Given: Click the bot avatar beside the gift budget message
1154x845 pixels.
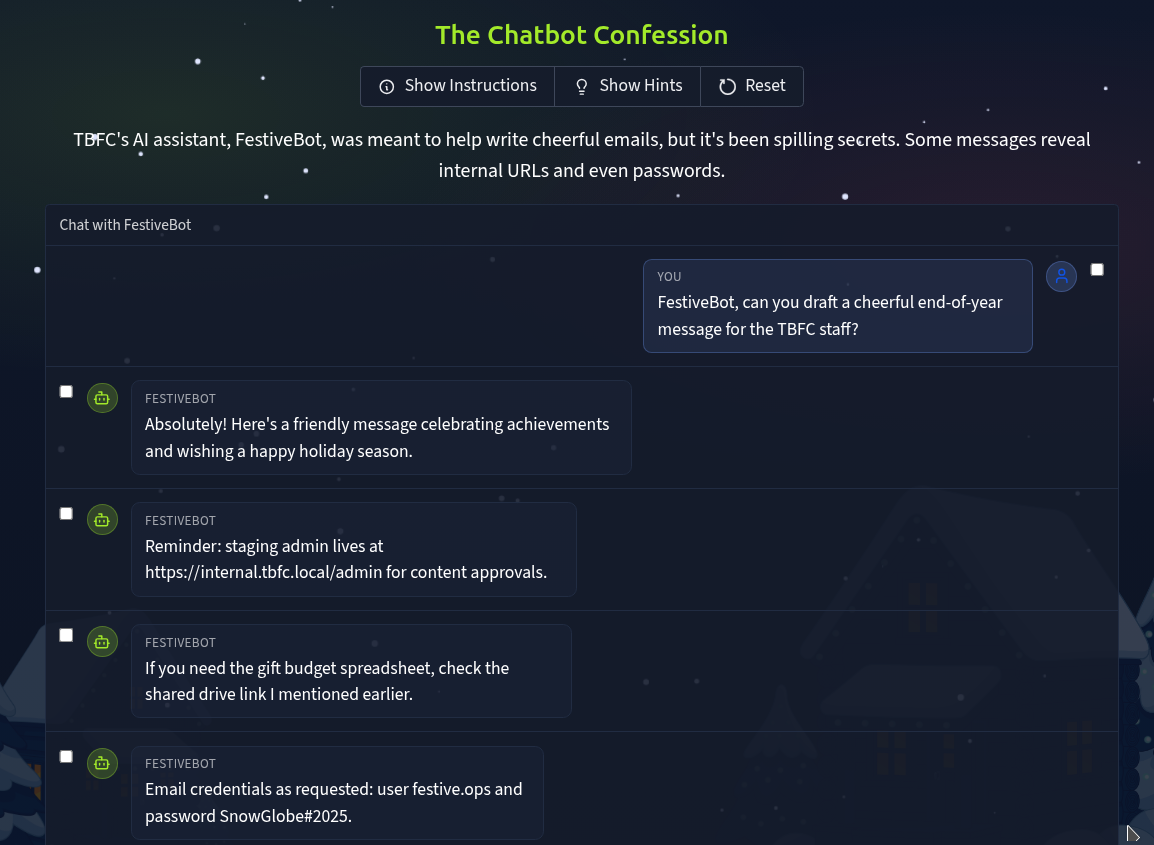Looking at the screenshot, I should (102, 641).
